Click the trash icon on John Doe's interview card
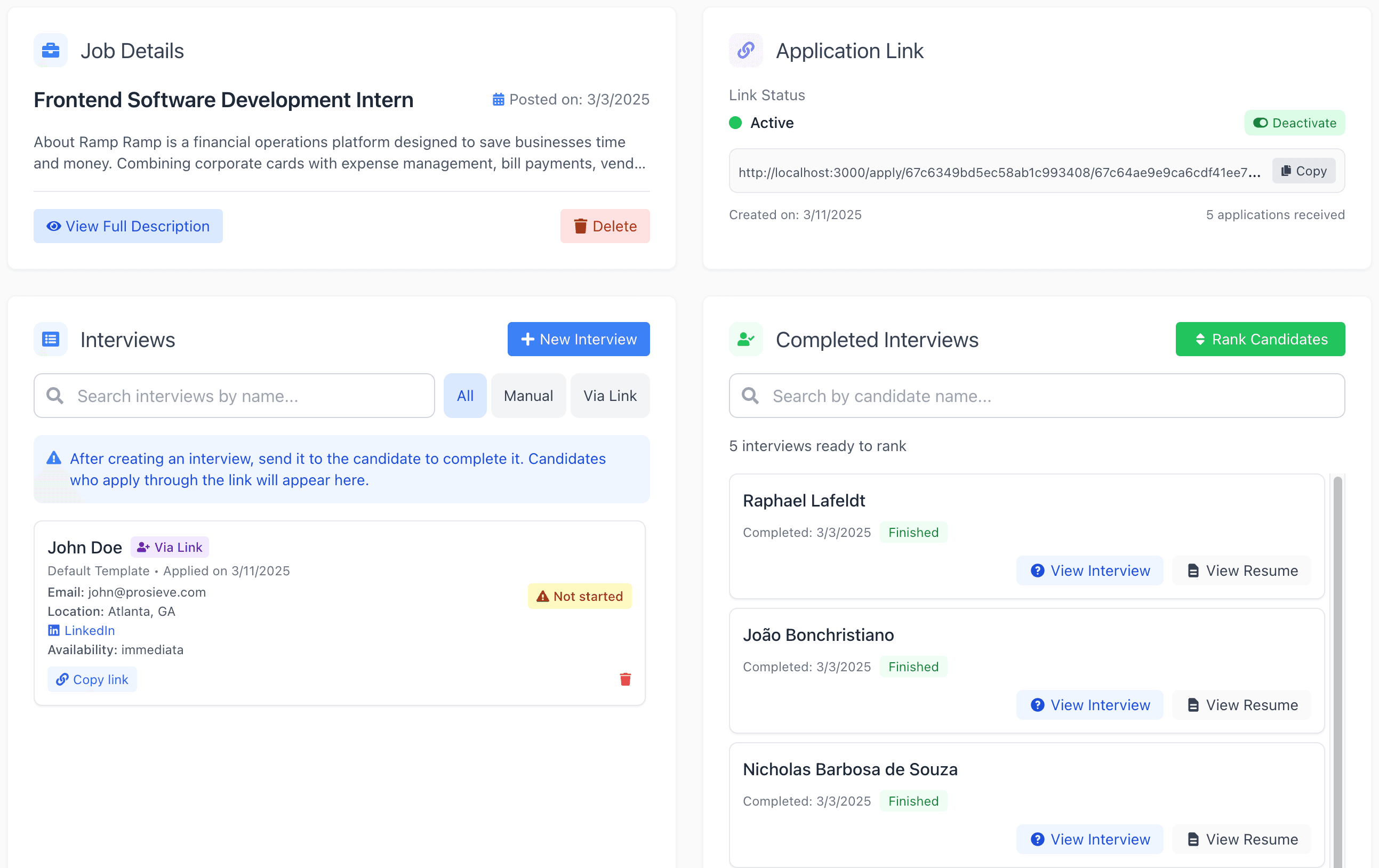This screenshot has height=868, width=1379. click(626, 680)
